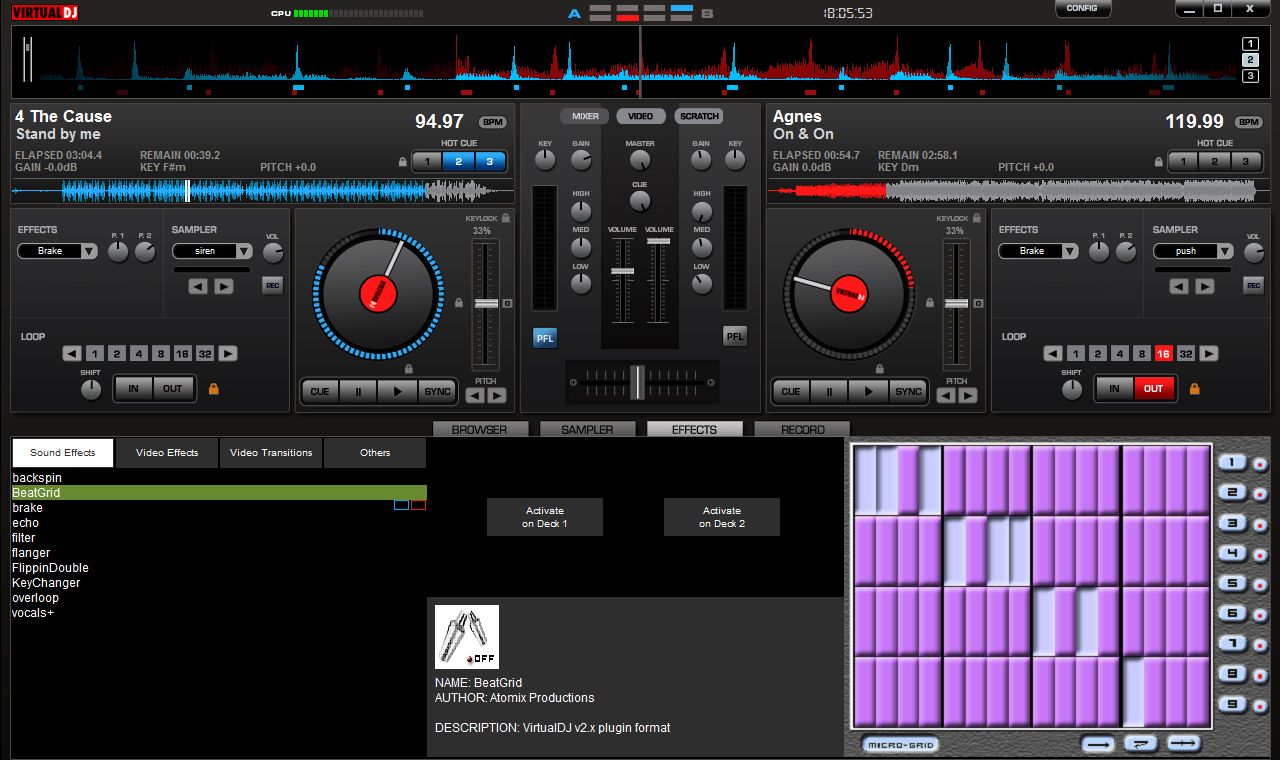Screen dimensions: 1280x760
Task: Open left deck effects dropdown Brake
Action: click(58, 251)
